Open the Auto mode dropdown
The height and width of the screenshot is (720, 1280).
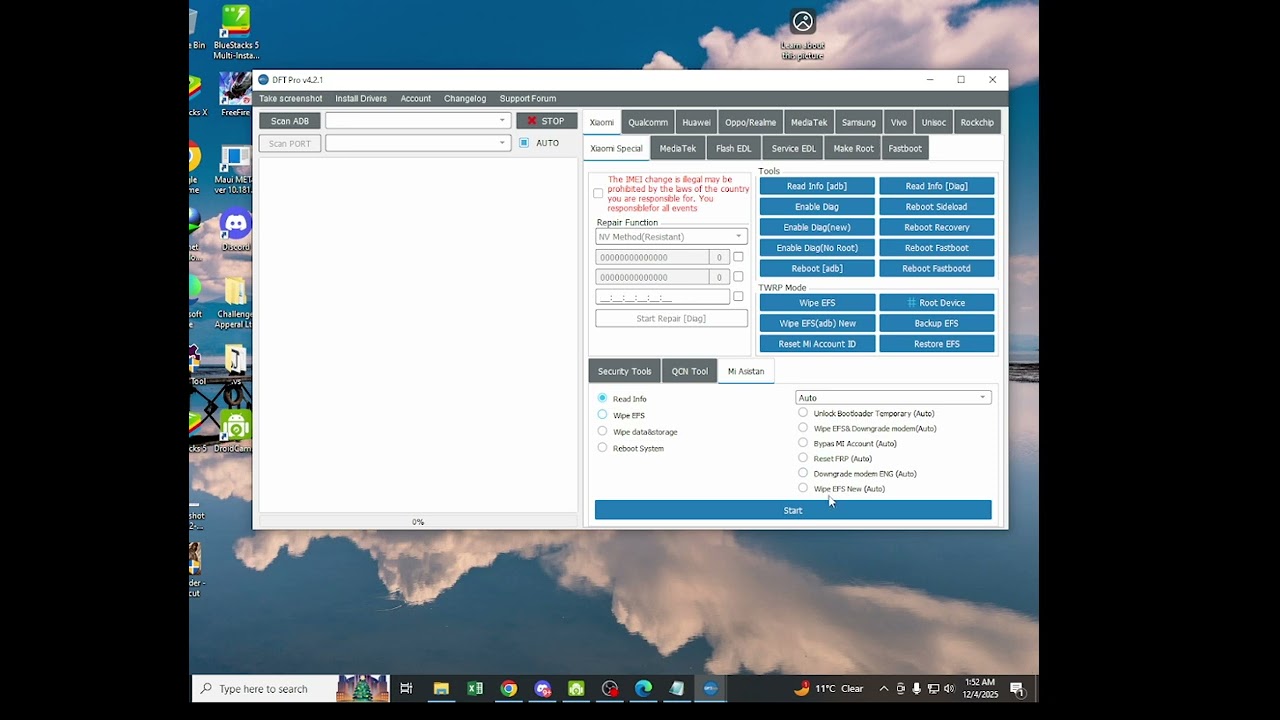[x=893, y=398]
